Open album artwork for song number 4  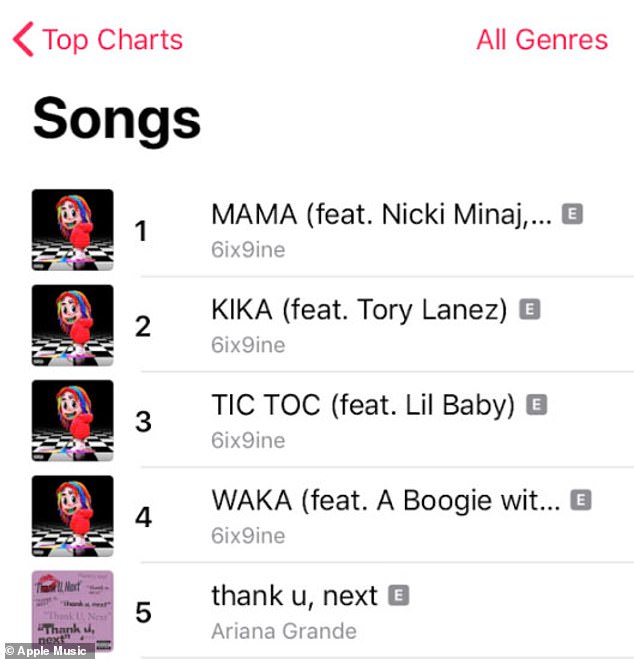(x=73, y=516)
